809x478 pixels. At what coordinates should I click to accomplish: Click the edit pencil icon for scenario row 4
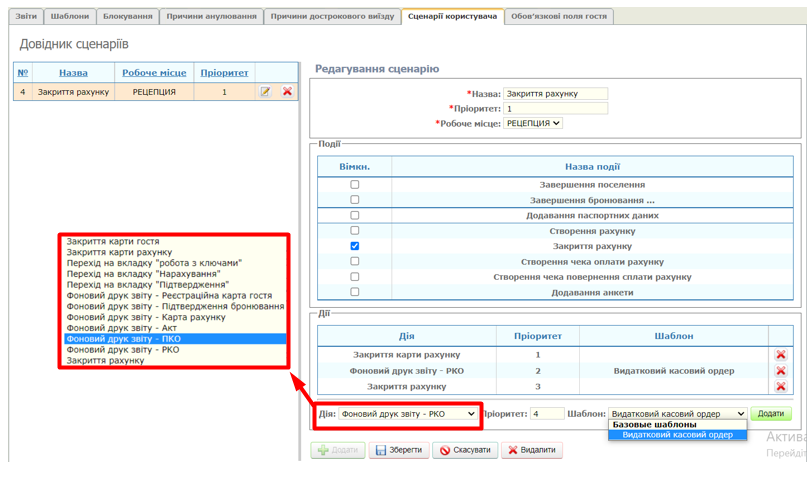click(266, 91)
